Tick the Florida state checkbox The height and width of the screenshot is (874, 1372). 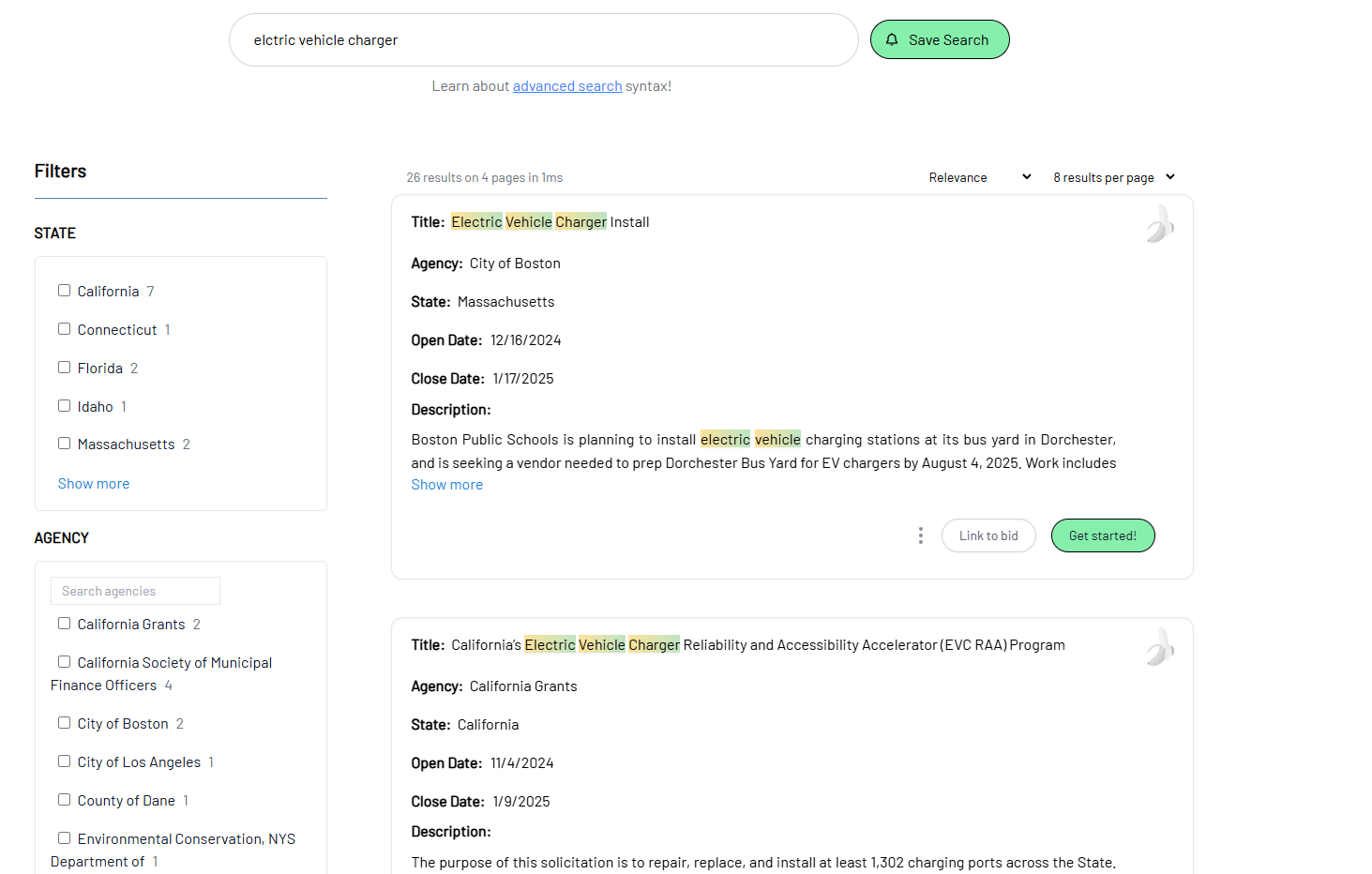64,368
